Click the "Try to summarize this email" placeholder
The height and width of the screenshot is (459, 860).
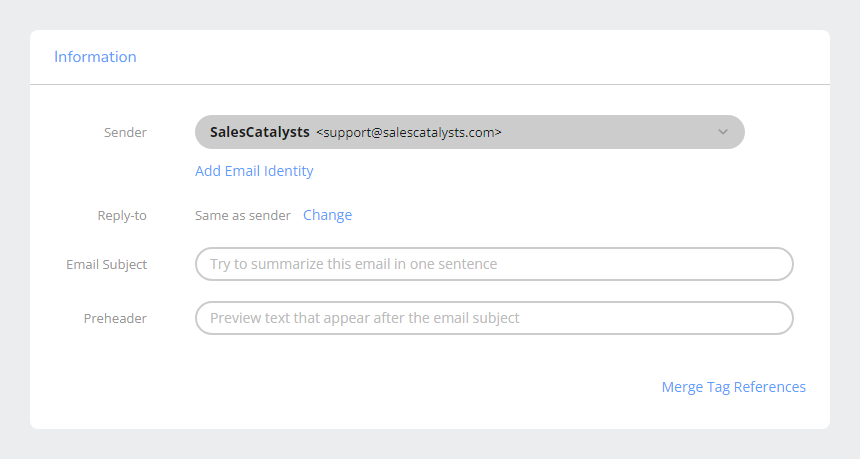(353, 264)
